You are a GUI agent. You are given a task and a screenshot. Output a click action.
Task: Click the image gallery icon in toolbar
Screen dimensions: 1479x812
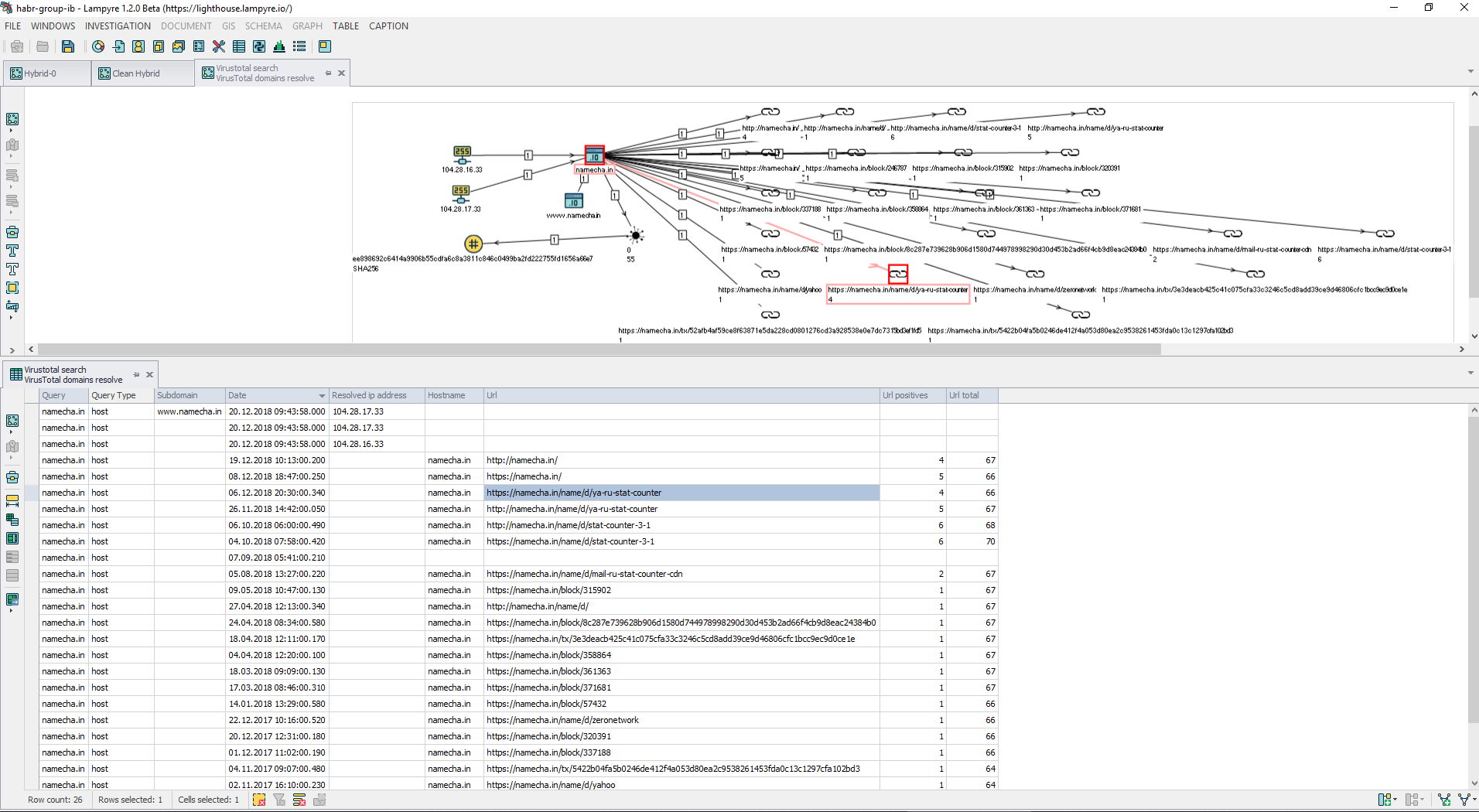[179, 46]
